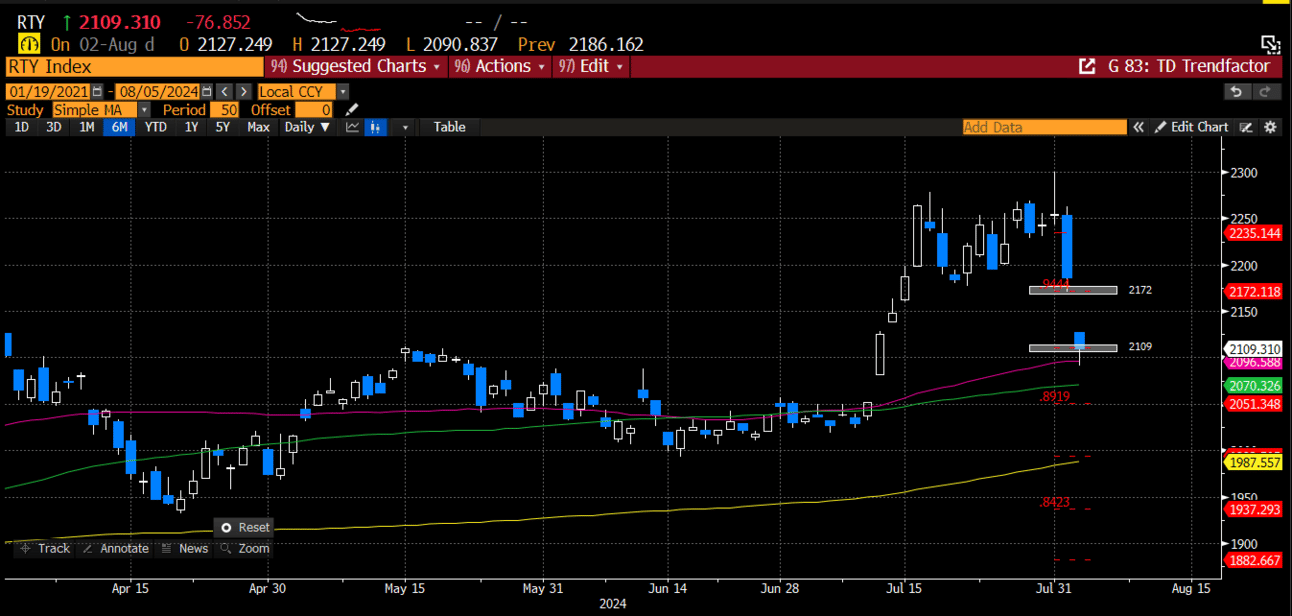Click G 83: TD Trendfactor title
The image size is (1292, 616).
point(1188,67)
